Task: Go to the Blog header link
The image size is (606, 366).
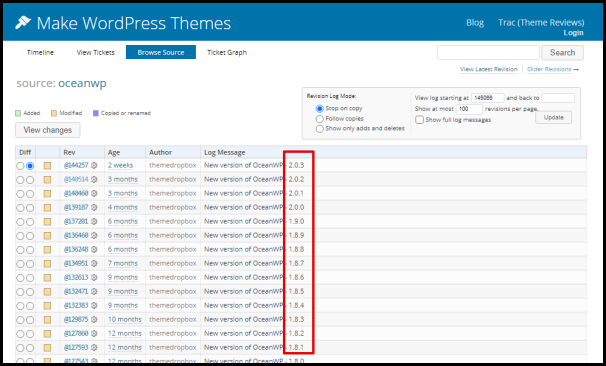Action: coord(475,22)
